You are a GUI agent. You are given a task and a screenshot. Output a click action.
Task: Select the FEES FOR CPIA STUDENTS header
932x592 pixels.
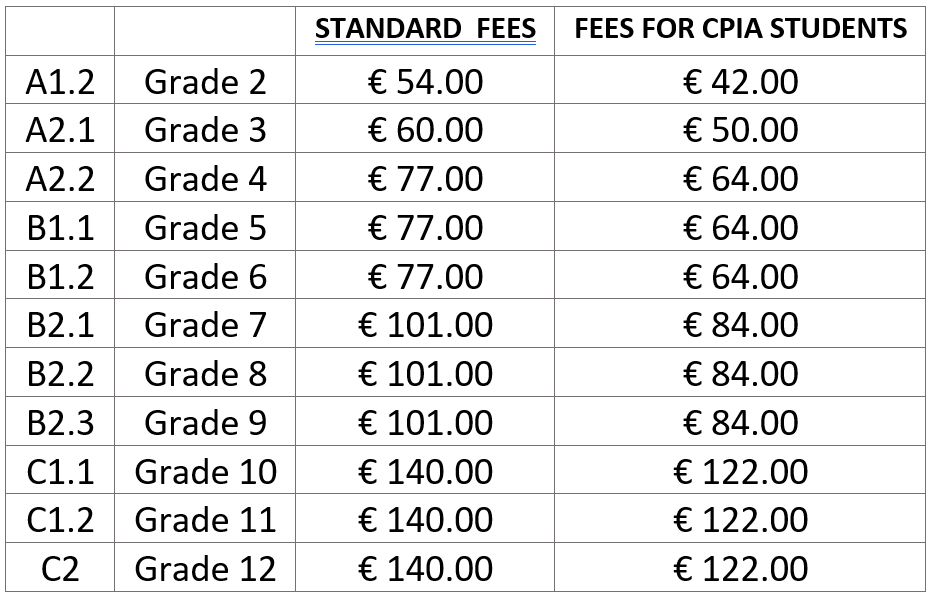741,29
